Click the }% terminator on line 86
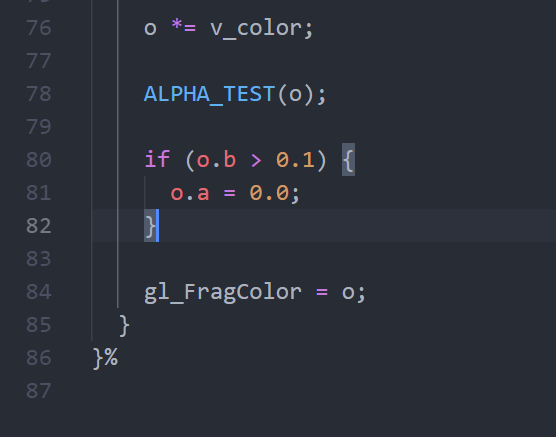The image size is (556, 437). (105, 358)
